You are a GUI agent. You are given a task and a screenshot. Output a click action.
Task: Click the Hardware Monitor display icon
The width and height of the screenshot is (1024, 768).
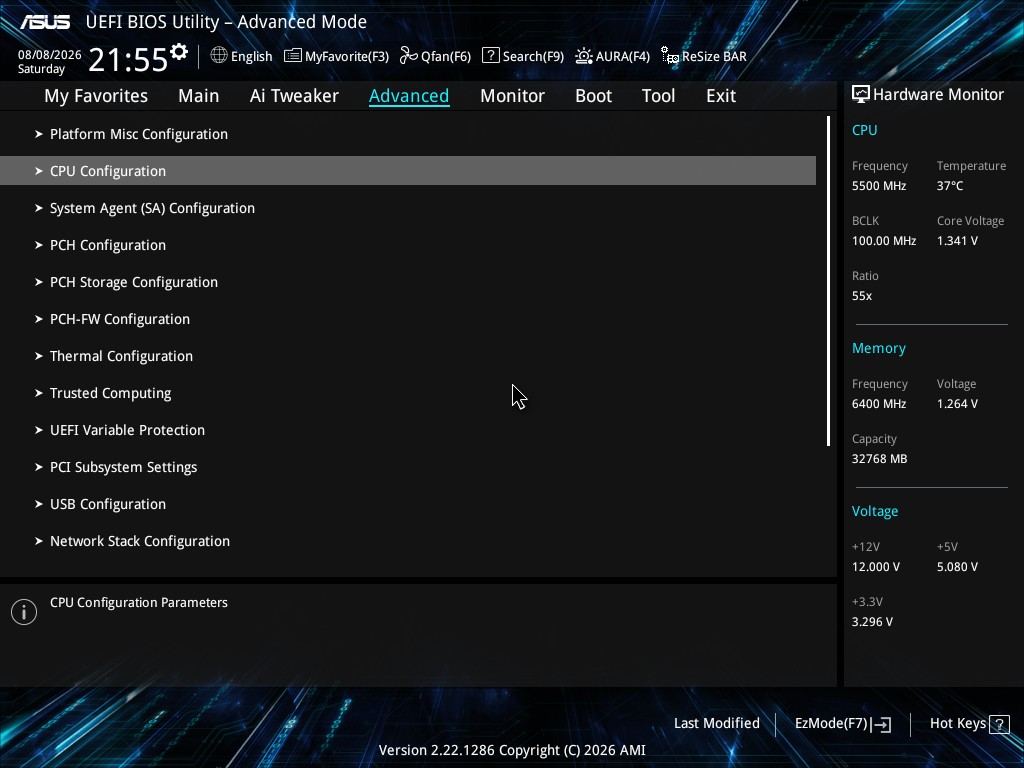tap(861, 95)
